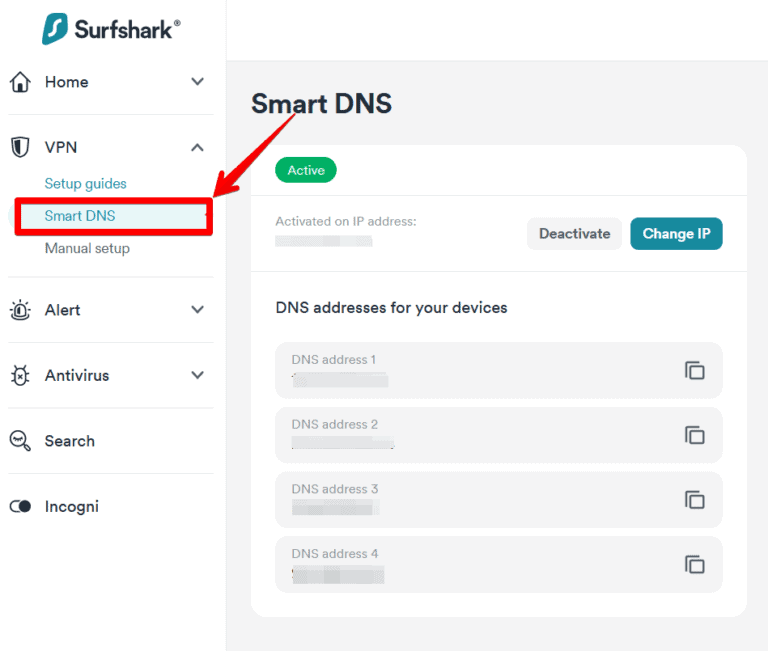Expand the Alert section chevron

pos(198,310)
